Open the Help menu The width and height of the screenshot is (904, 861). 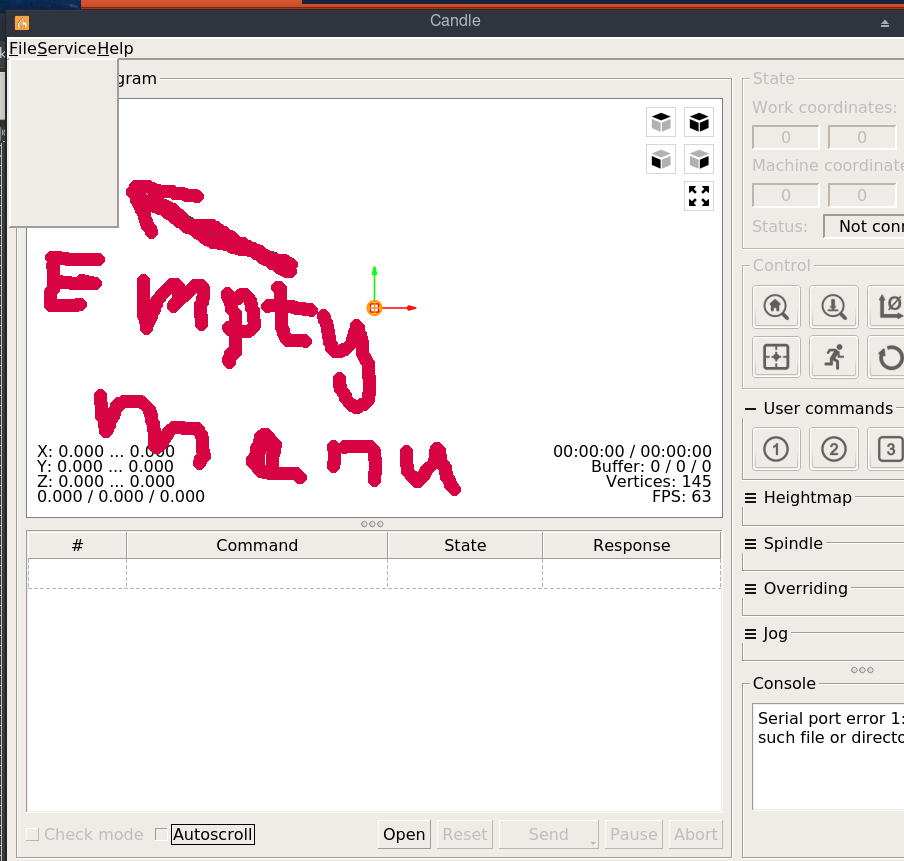(x=115, y=48)
